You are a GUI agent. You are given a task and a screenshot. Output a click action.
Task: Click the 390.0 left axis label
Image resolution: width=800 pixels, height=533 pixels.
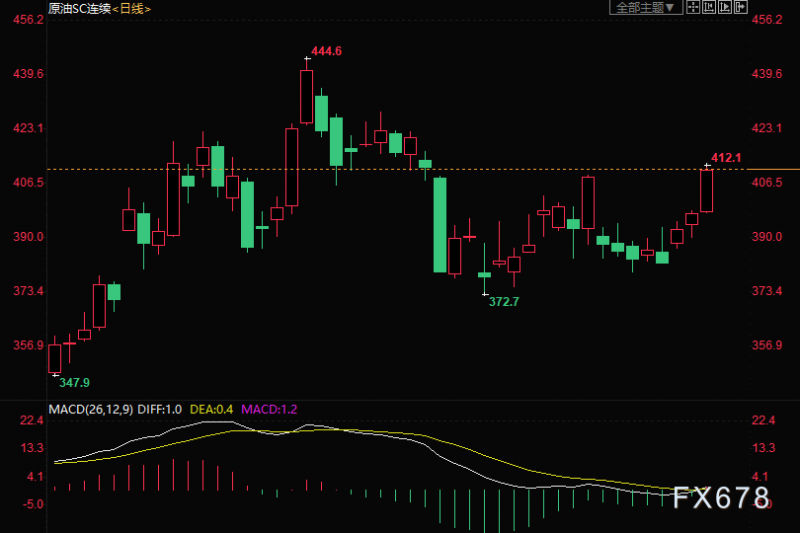pyautogui.click(x=29, y=237)
